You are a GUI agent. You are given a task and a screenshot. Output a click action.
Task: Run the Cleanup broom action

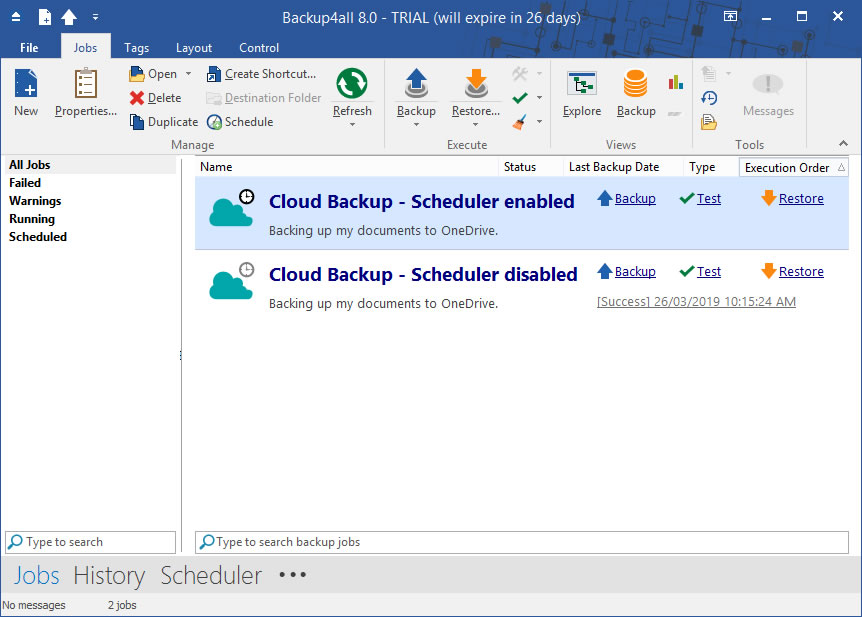[520, 122]
